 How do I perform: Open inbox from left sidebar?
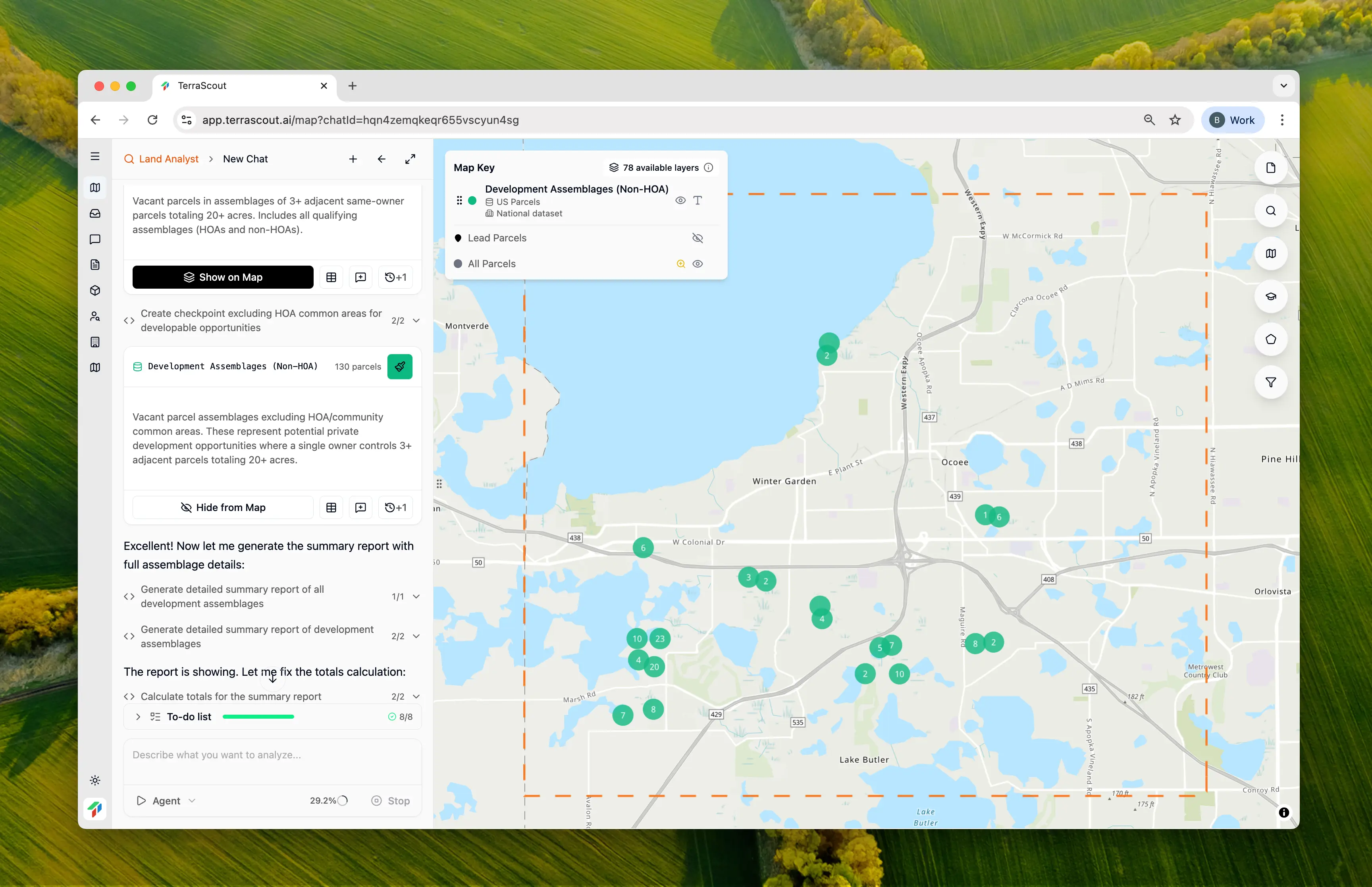click(95, 213)
